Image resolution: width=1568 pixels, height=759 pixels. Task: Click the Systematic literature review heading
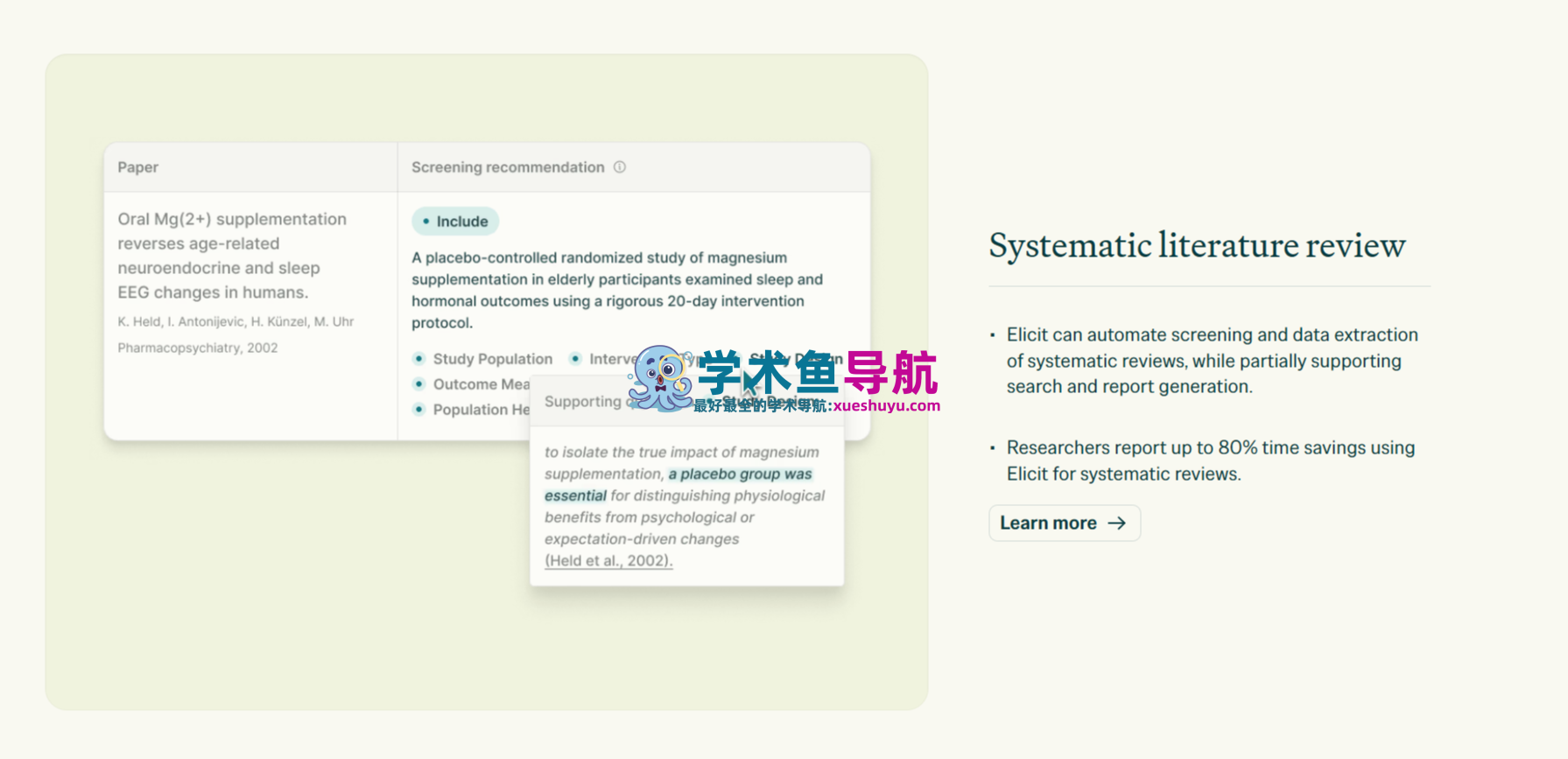point(1197,246)
